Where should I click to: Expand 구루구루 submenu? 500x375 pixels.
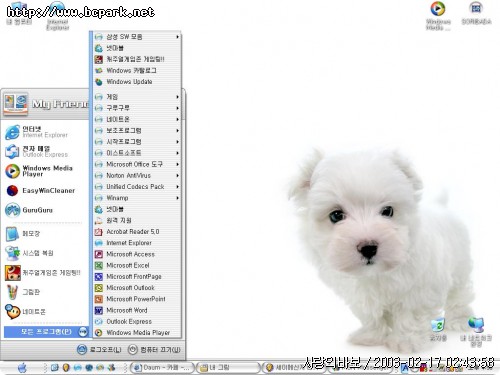[x=137, y=108]
